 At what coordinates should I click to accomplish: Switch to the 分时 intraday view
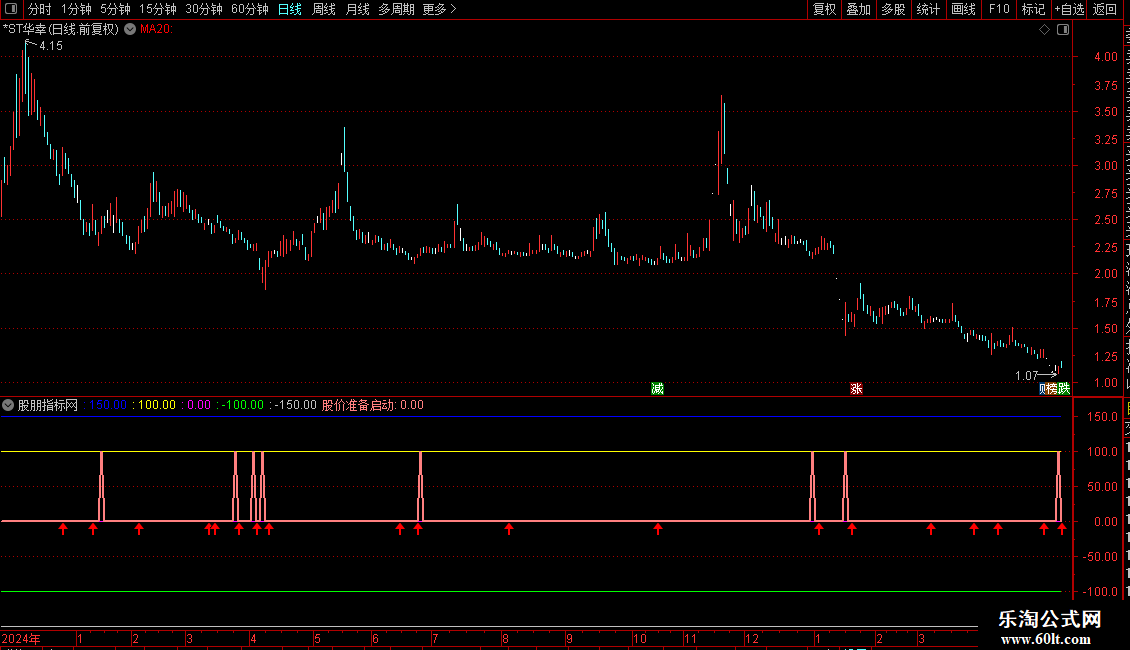[40, 9]
